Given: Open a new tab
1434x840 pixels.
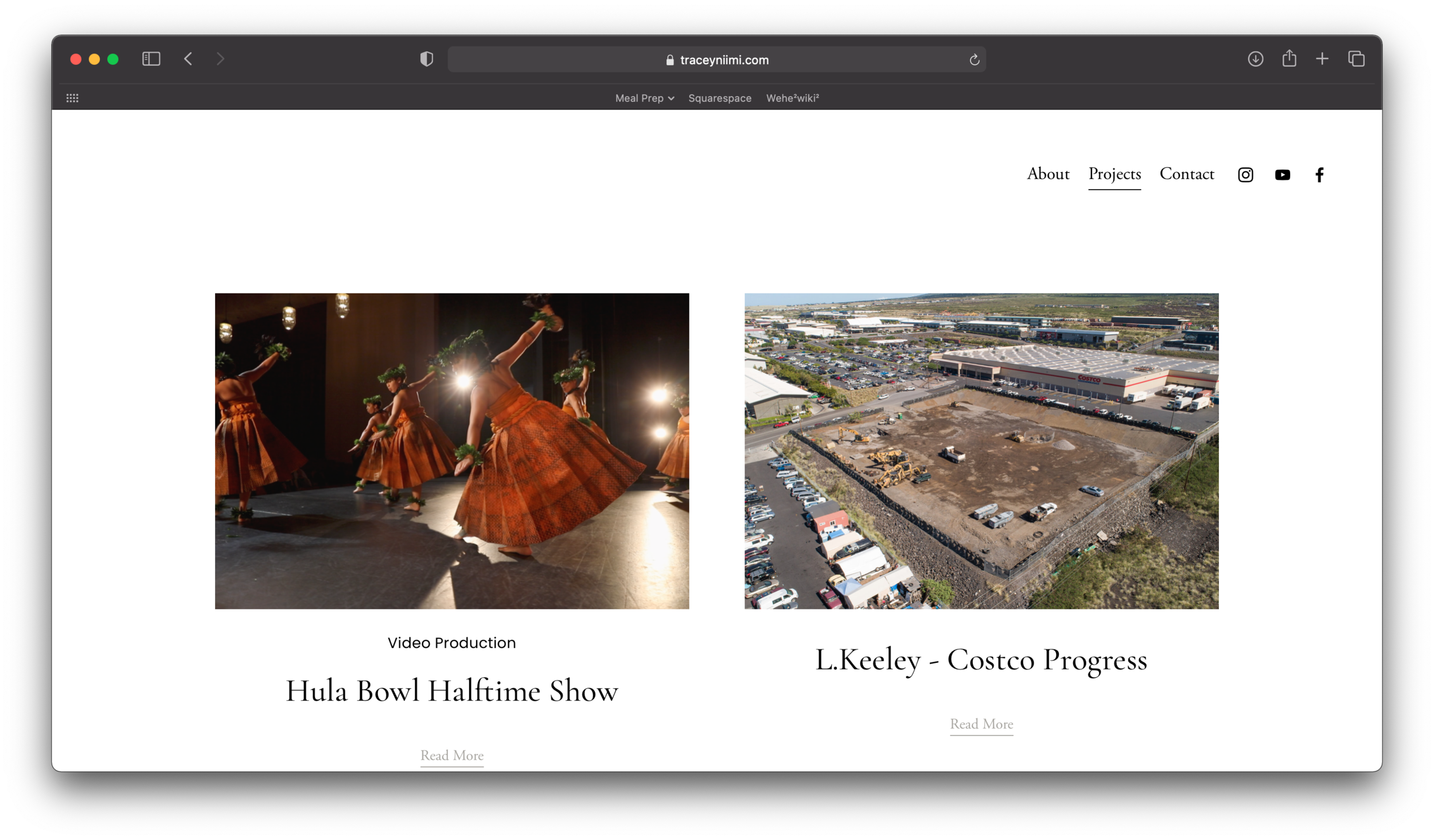Looking at the screenshot, I should pos(1322,59).
